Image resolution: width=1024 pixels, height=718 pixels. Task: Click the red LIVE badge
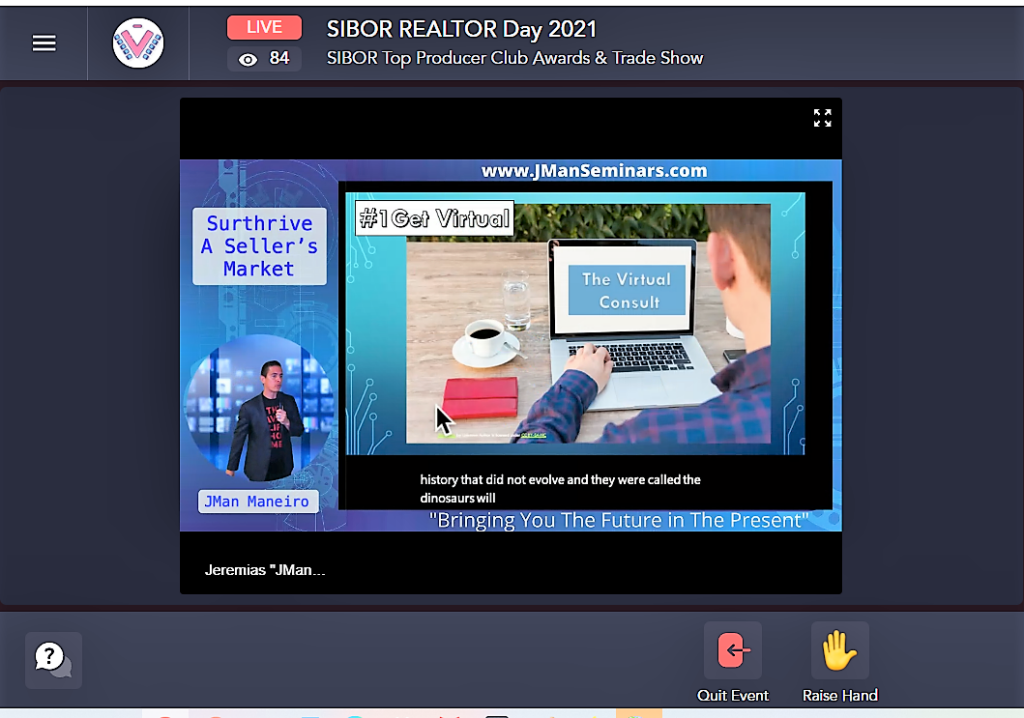pyautogui.click(x=264, y=27)
